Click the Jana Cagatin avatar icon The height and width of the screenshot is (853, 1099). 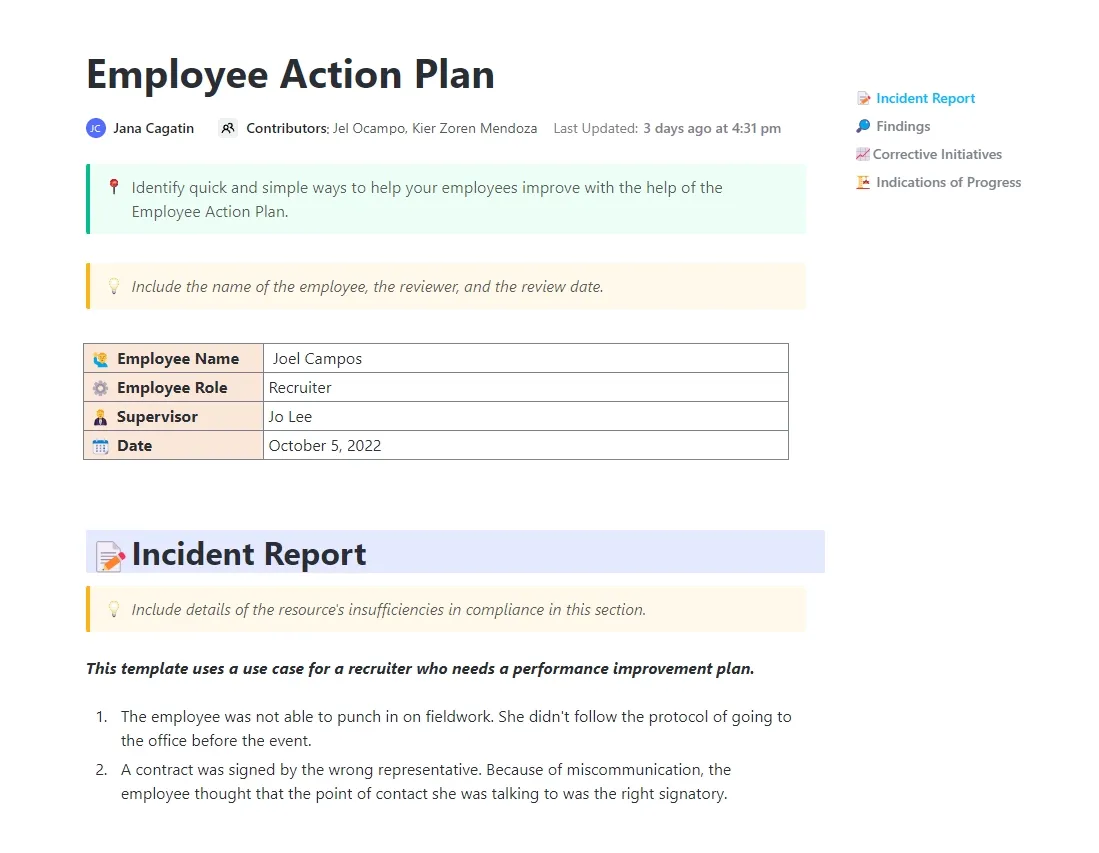click(96, 128)
